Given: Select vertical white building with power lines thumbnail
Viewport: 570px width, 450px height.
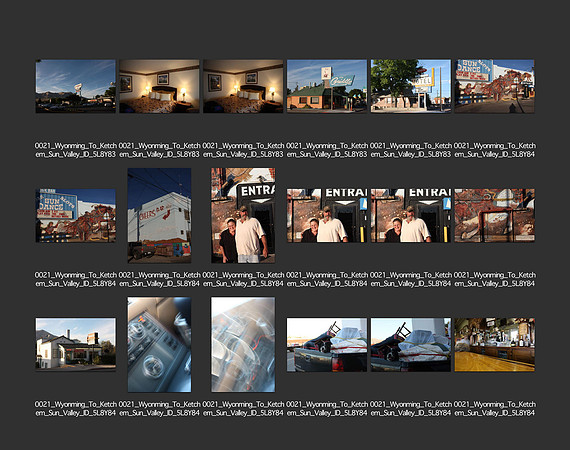Looking at the screenshot, I should point(159,215).
